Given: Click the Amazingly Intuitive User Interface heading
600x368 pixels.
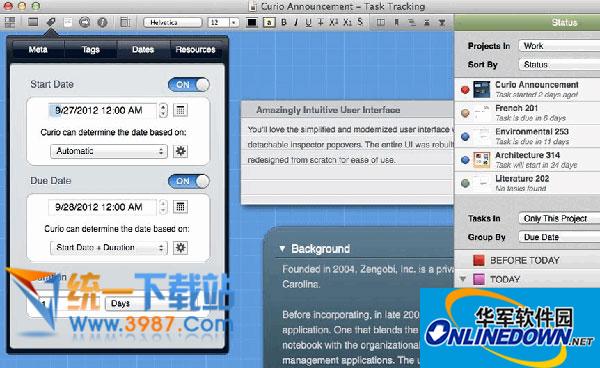Looking at the screenshot, I should [x=328, y=110].
